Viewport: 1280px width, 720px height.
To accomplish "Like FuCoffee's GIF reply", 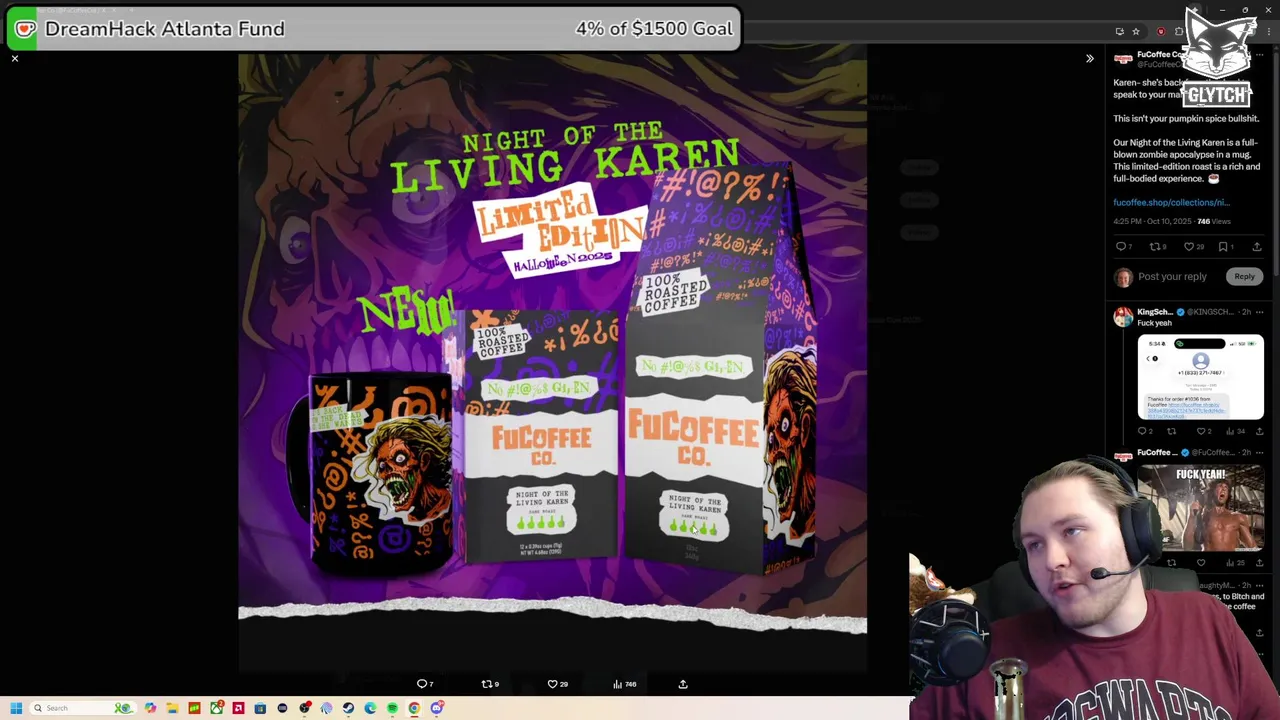I will tap(1201, 563).
